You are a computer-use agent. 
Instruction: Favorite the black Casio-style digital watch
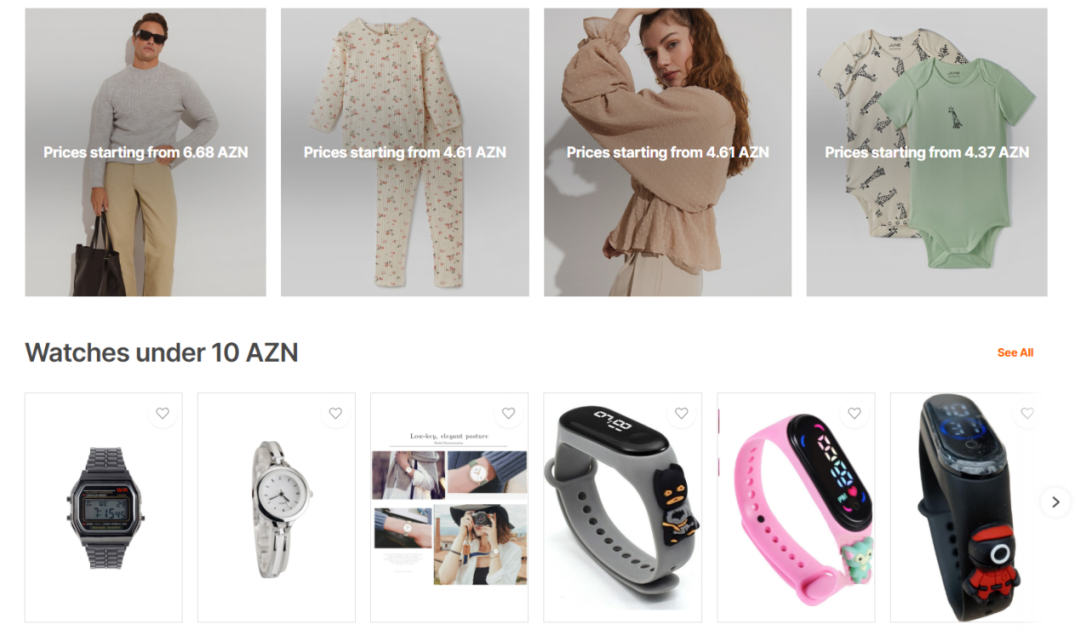tap(163, 413)
